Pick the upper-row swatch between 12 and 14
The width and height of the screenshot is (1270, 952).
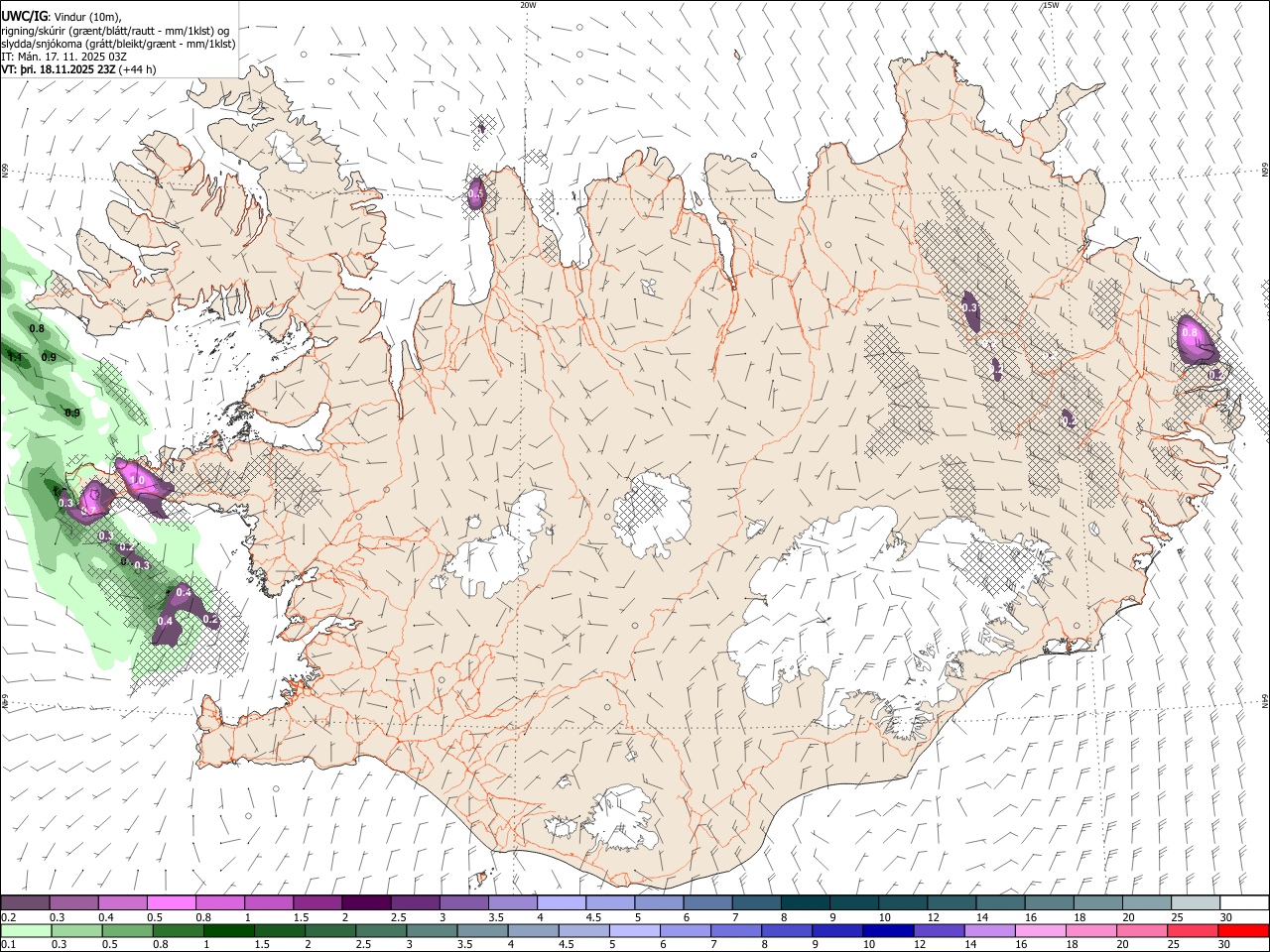point(952,902)
